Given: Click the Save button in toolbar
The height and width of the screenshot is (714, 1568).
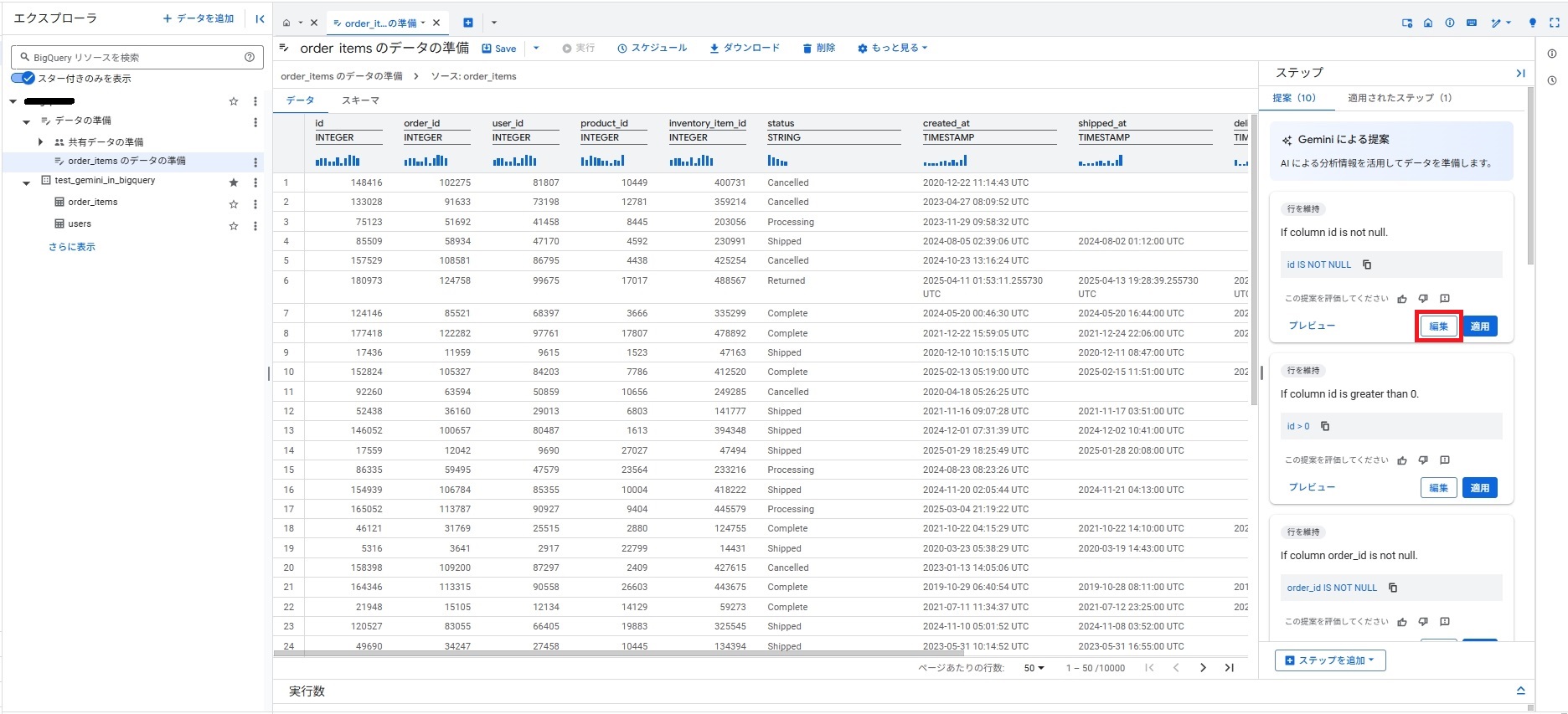Looking at the screenshot, I should [499, 49].
